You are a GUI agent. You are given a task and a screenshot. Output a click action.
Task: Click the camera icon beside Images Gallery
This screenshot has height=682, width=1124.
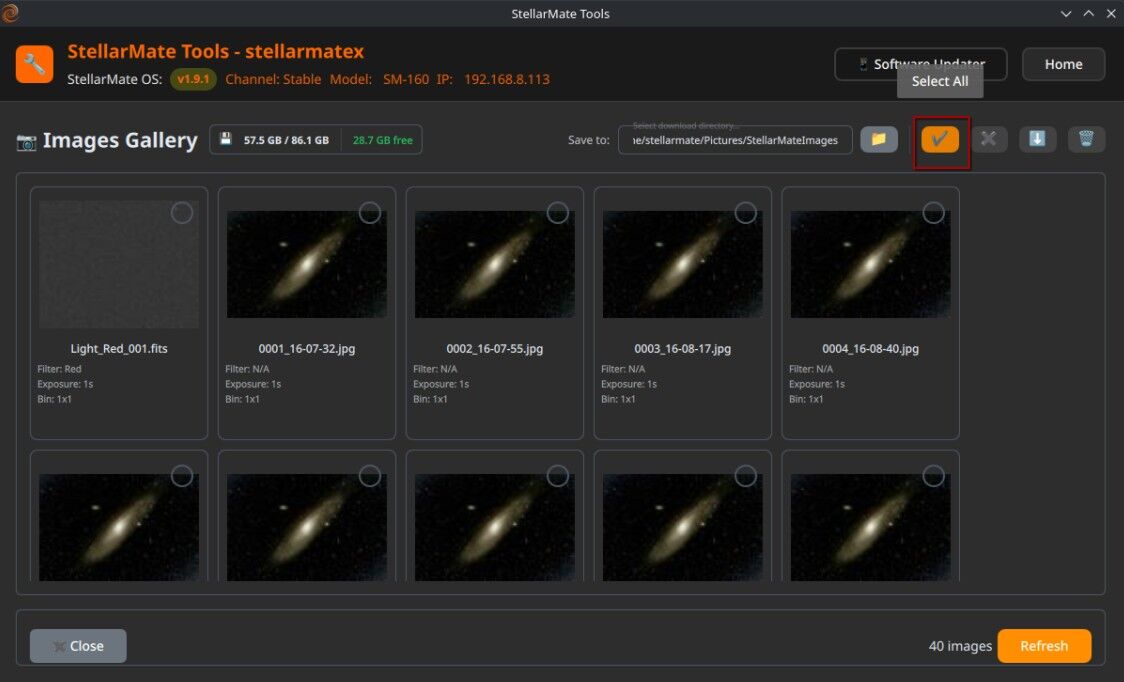(x=27, y=142)
